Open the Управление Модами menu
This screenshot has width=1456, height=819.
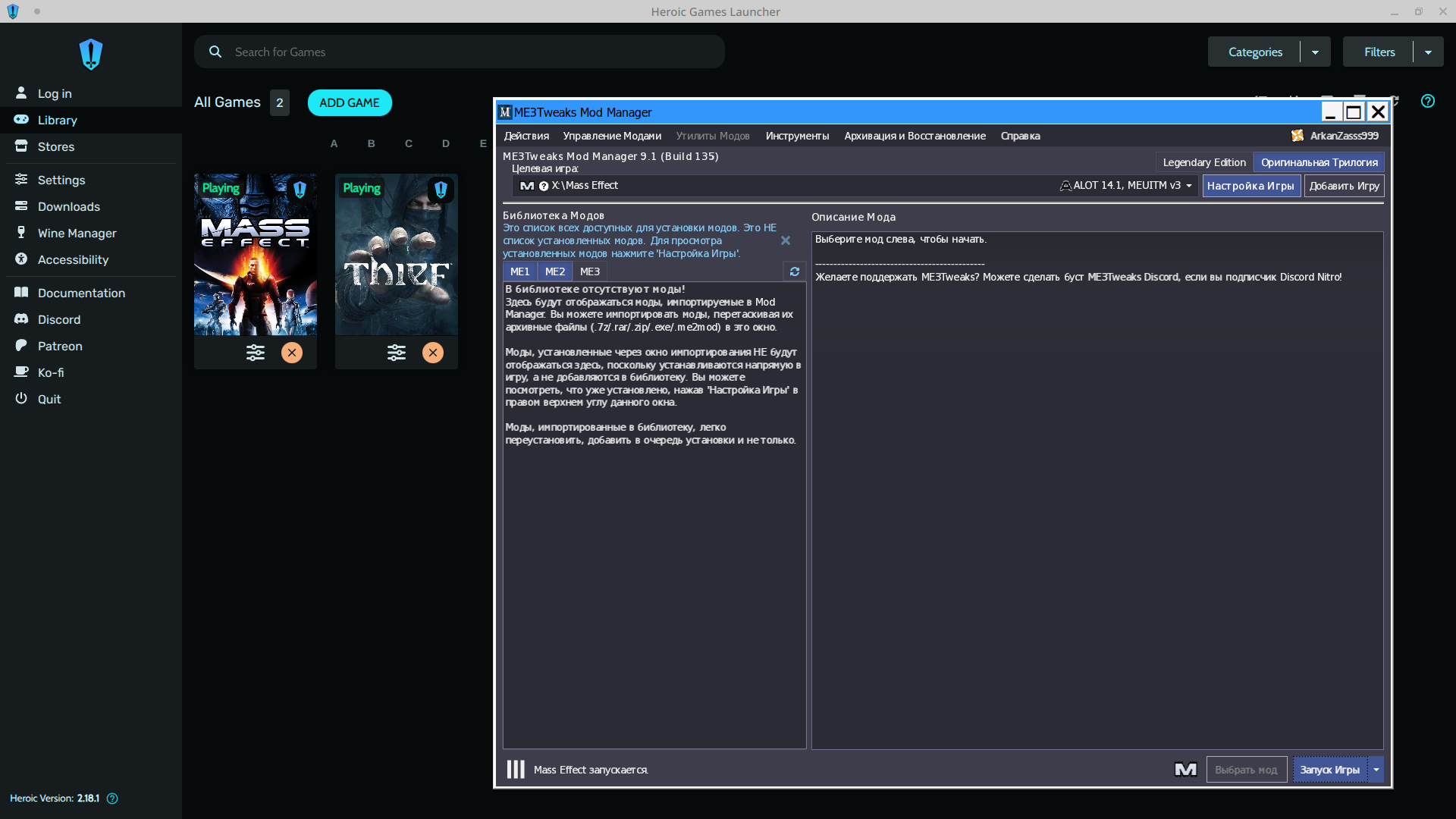[x=611, y=136]
